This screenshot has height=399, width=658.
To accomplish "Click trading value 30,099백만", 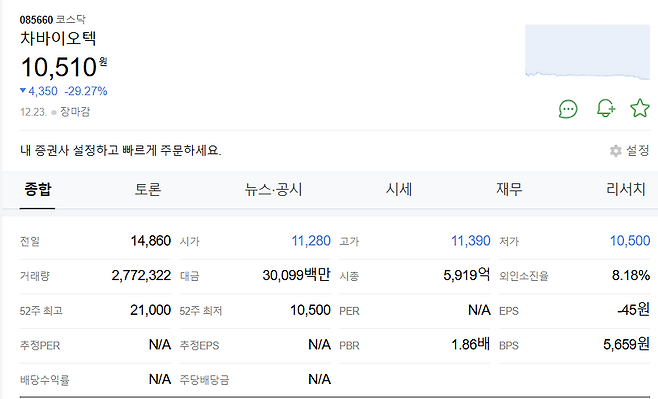I will click(296, 275).
